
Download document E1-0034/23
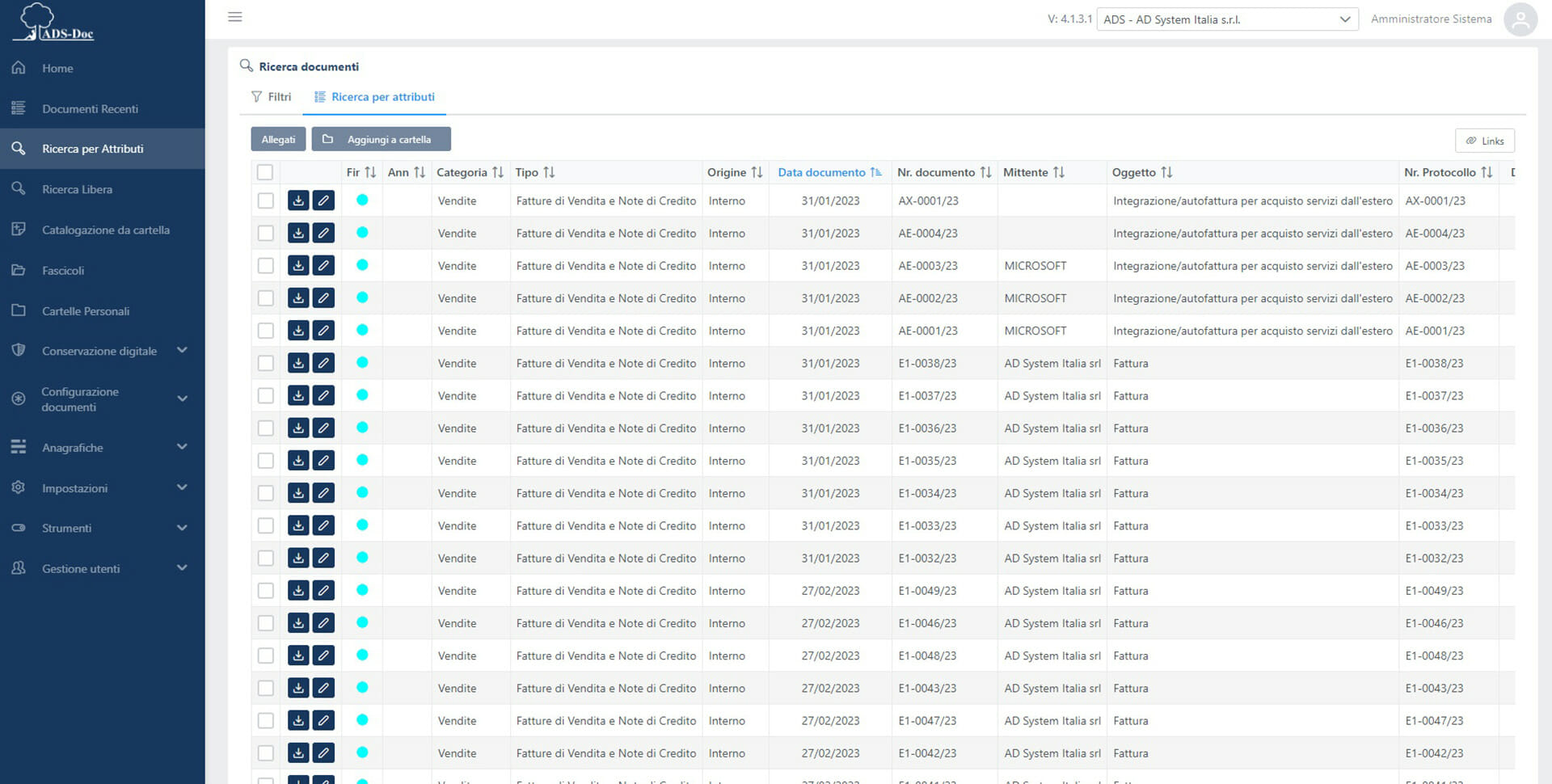(x=298, y=493)
